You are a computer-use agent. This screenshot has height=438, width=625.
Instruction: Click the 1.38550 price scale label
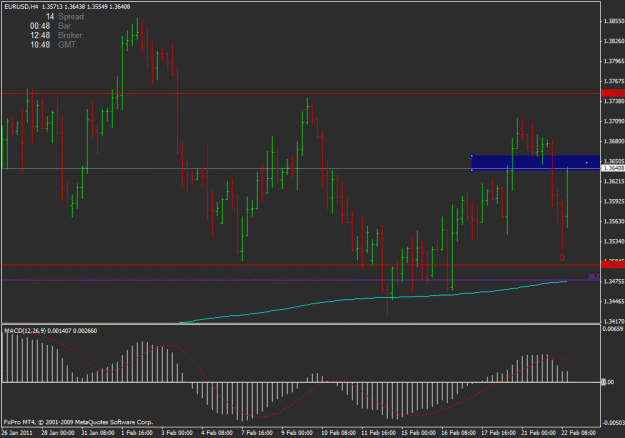click(x=614, y=21)
